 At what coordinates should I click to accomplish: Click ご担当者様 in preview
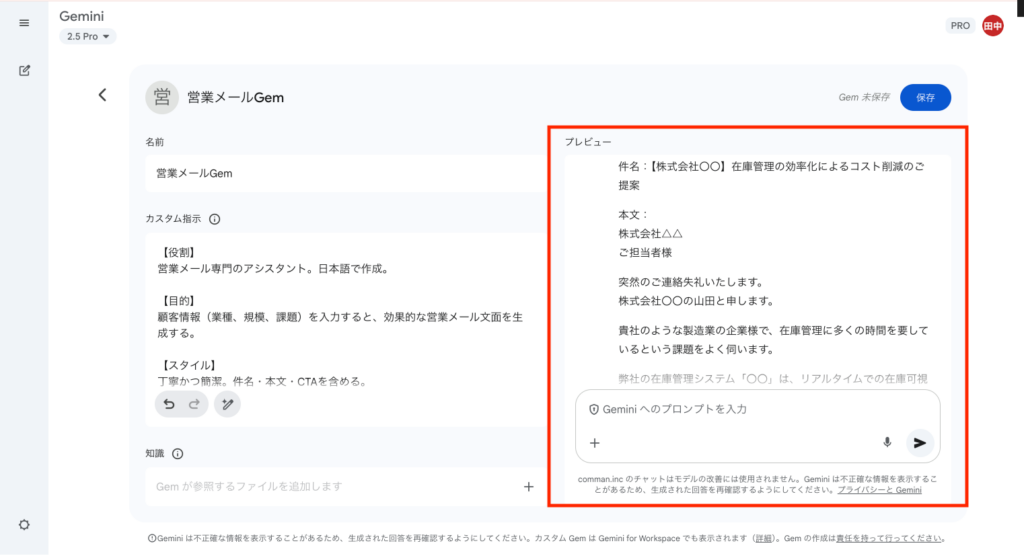click(645, 253)
